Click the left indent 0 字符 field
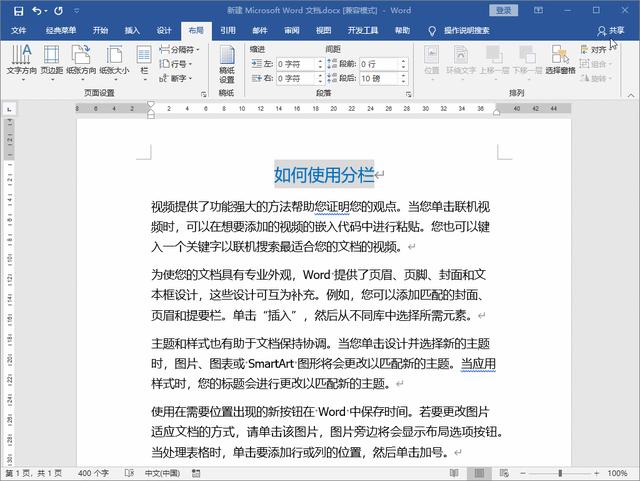 (x=296, y=64)
